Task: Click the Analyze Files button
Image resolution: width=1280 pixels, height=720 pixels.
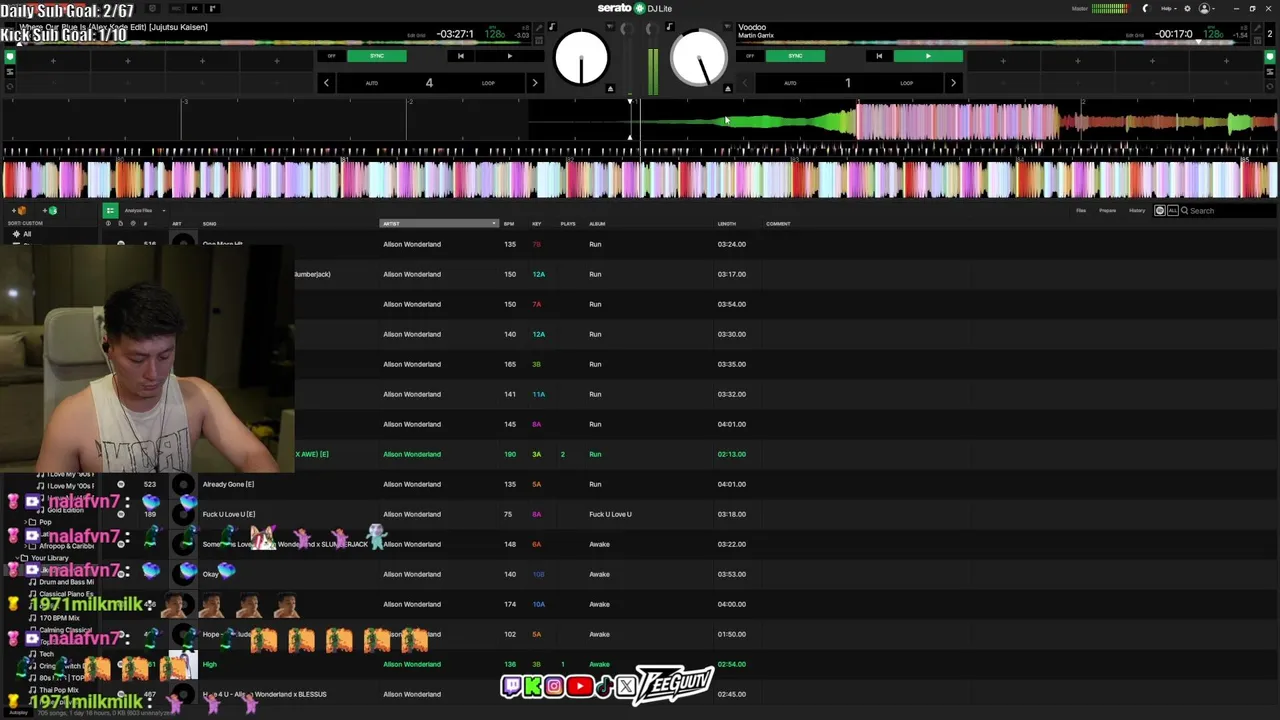Action: tap(138, 211)
